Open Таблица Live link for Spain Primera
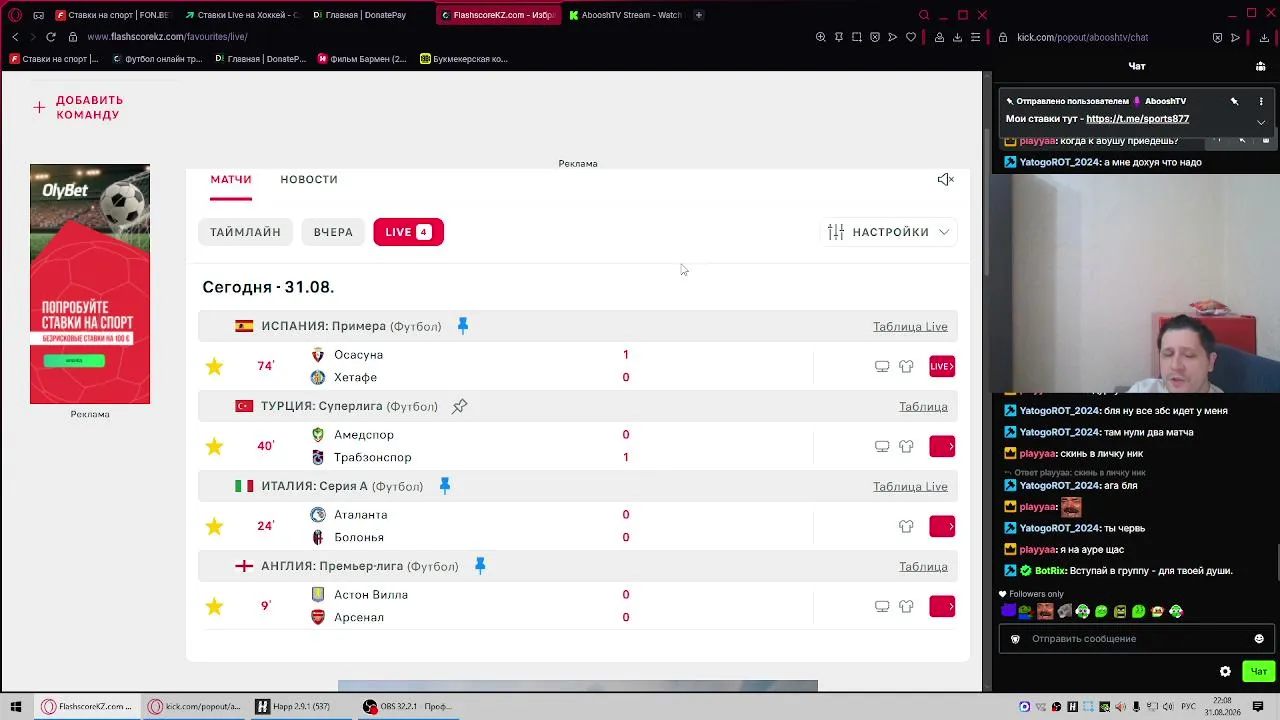1280x720 pixels. click(x=910, y=326)
